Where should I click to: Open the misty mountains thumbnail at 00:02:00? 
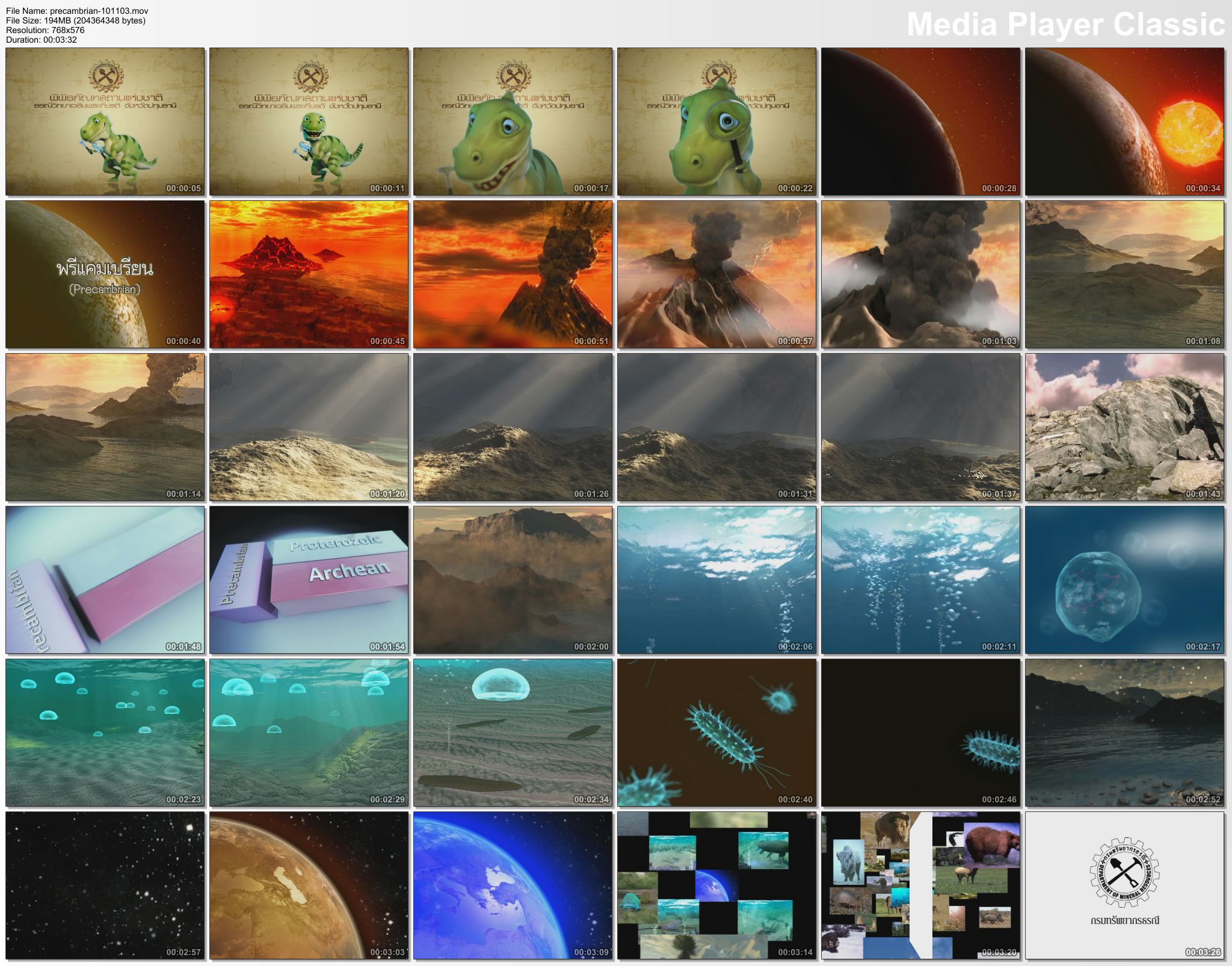[x=513, y=580]
